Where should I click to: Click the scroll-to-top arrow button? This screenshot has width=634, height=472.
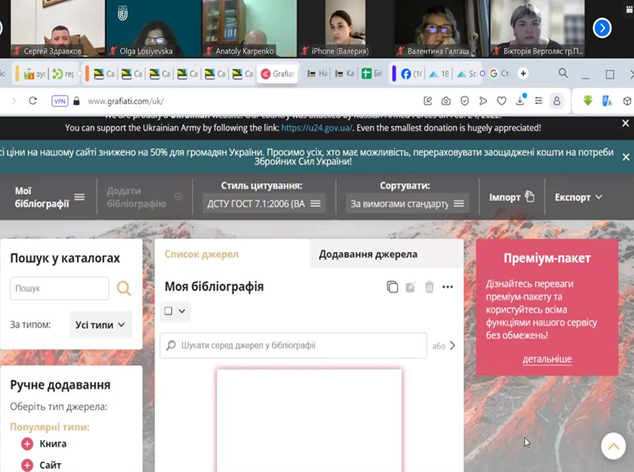pos(612,447)
